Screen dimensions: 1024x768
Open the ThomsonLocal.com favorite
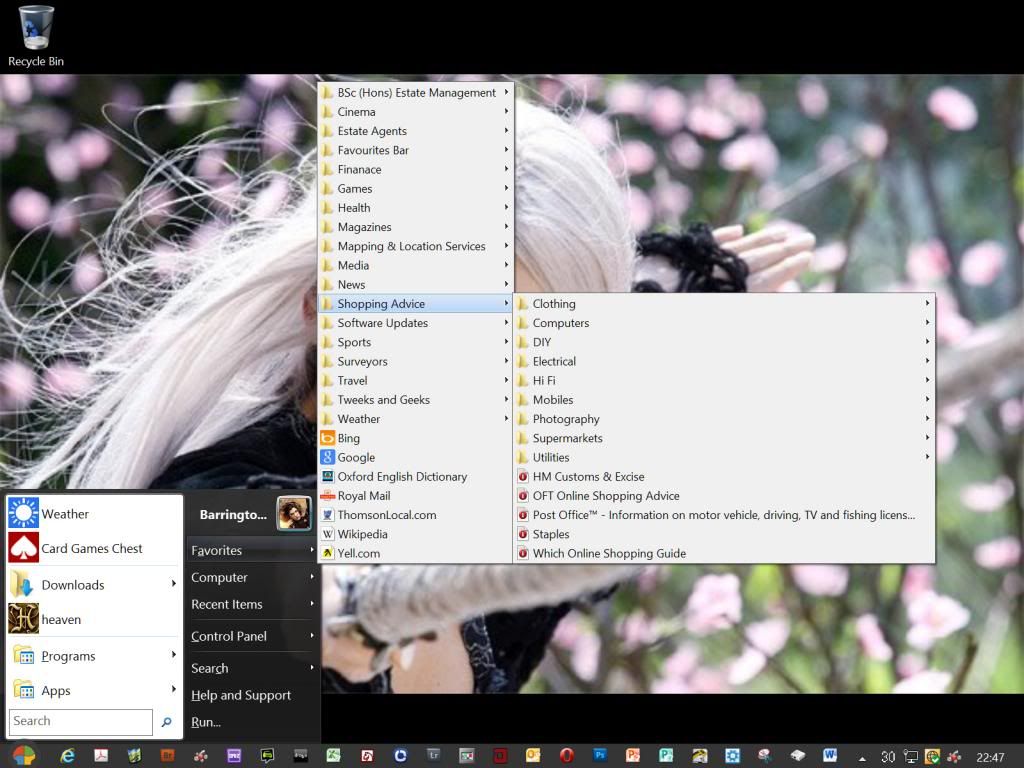point(416,515)
